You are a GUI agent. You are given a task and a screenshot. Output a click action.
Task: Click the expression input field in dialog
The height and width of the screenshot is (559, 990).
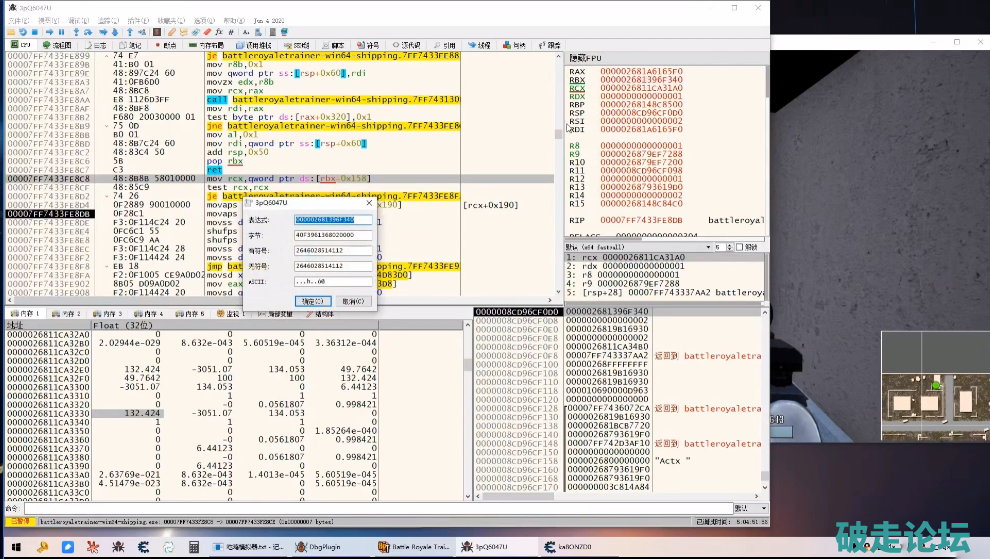[x=332, y=220]
